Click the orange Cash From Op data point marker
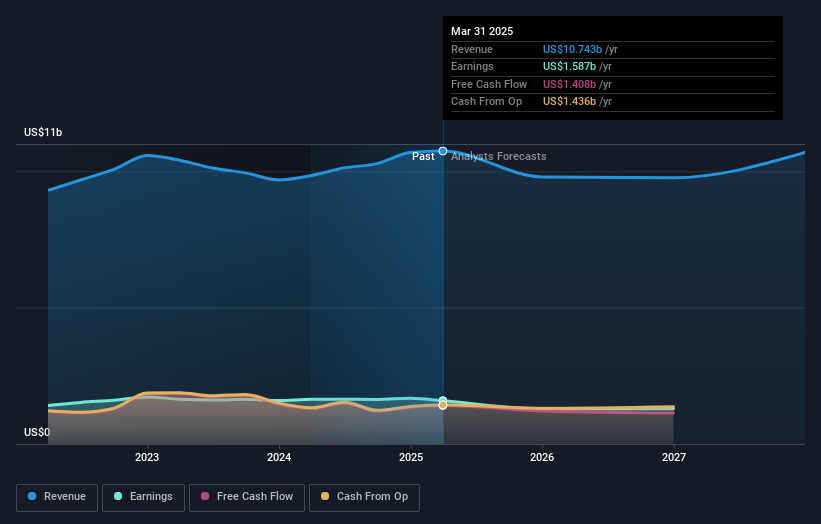This screenshot has height=524, width=821. [x=443, y=405]
